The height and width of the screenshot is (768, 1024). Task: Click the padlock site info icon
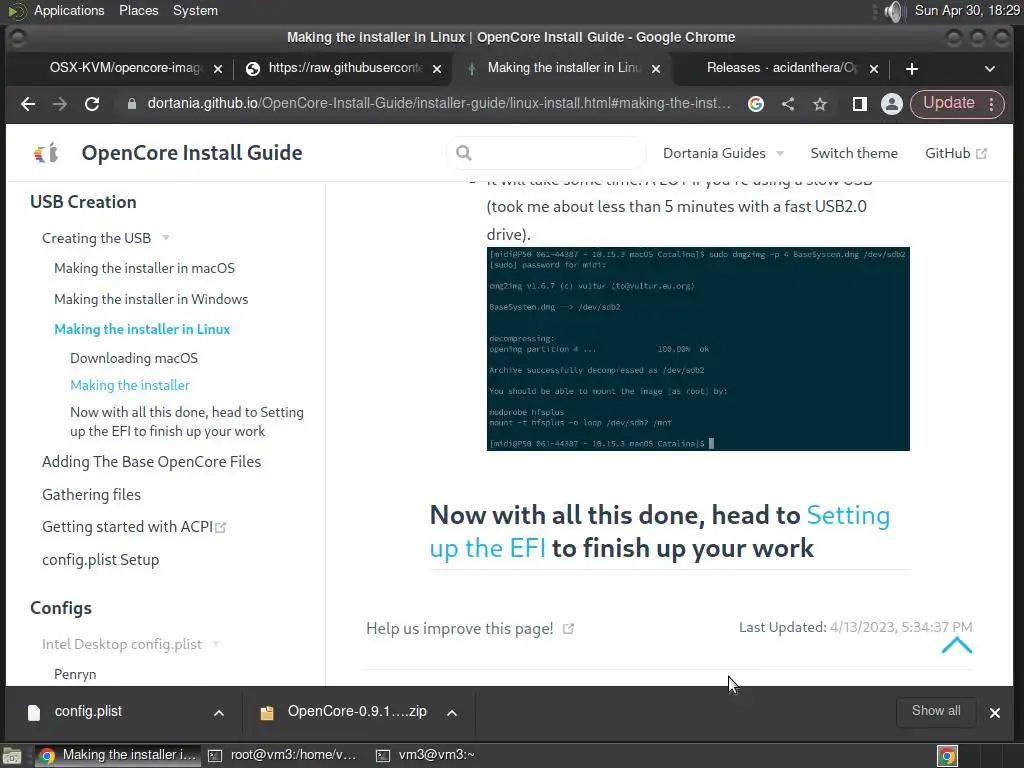132,104
